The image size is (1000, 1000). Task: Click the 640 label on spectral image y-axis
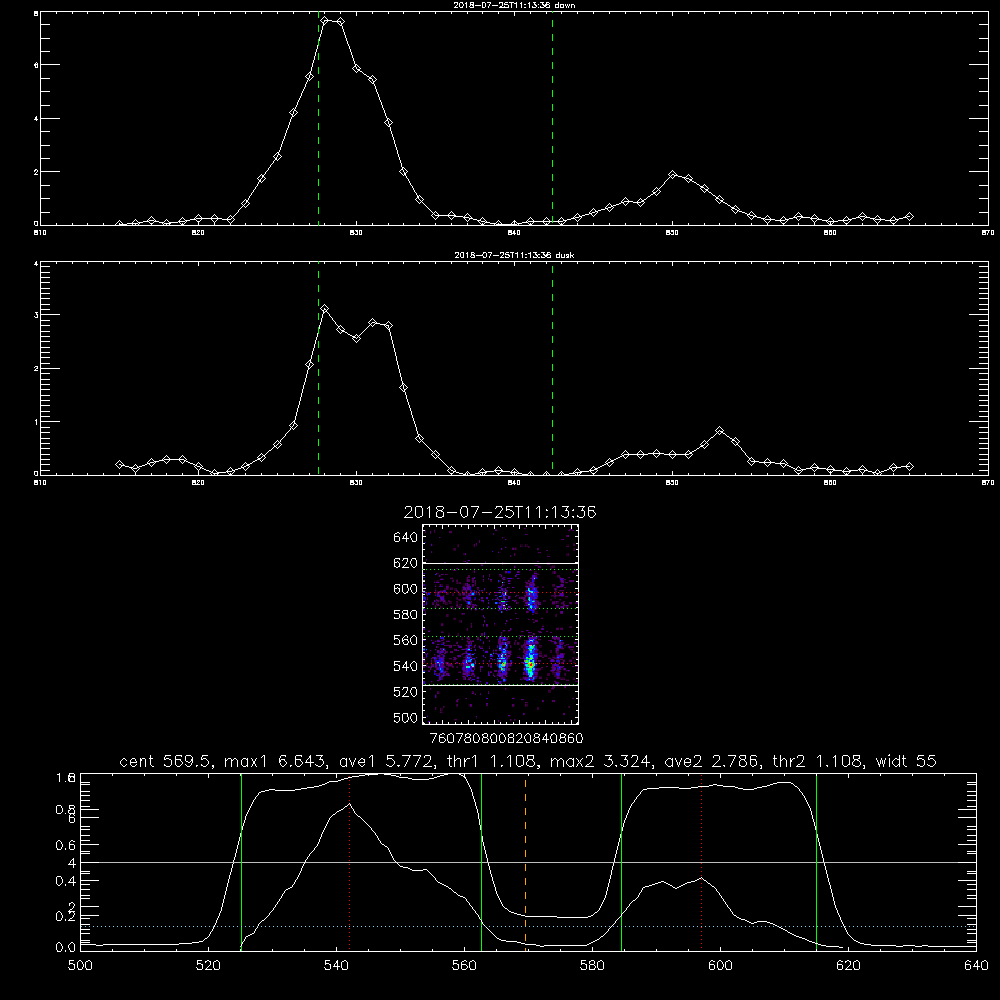click(x=406, y=538)
